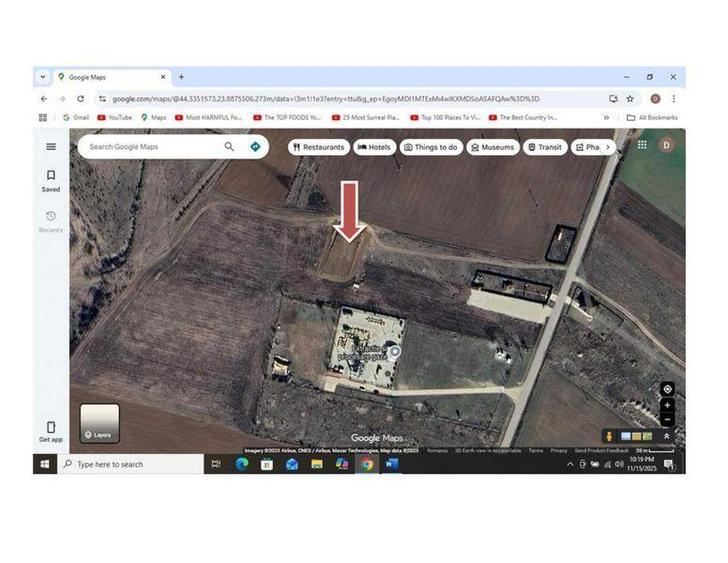Viewport: 728px width, 563px height.
Task: Click the search magnifier icon
Action: point(229,147)
